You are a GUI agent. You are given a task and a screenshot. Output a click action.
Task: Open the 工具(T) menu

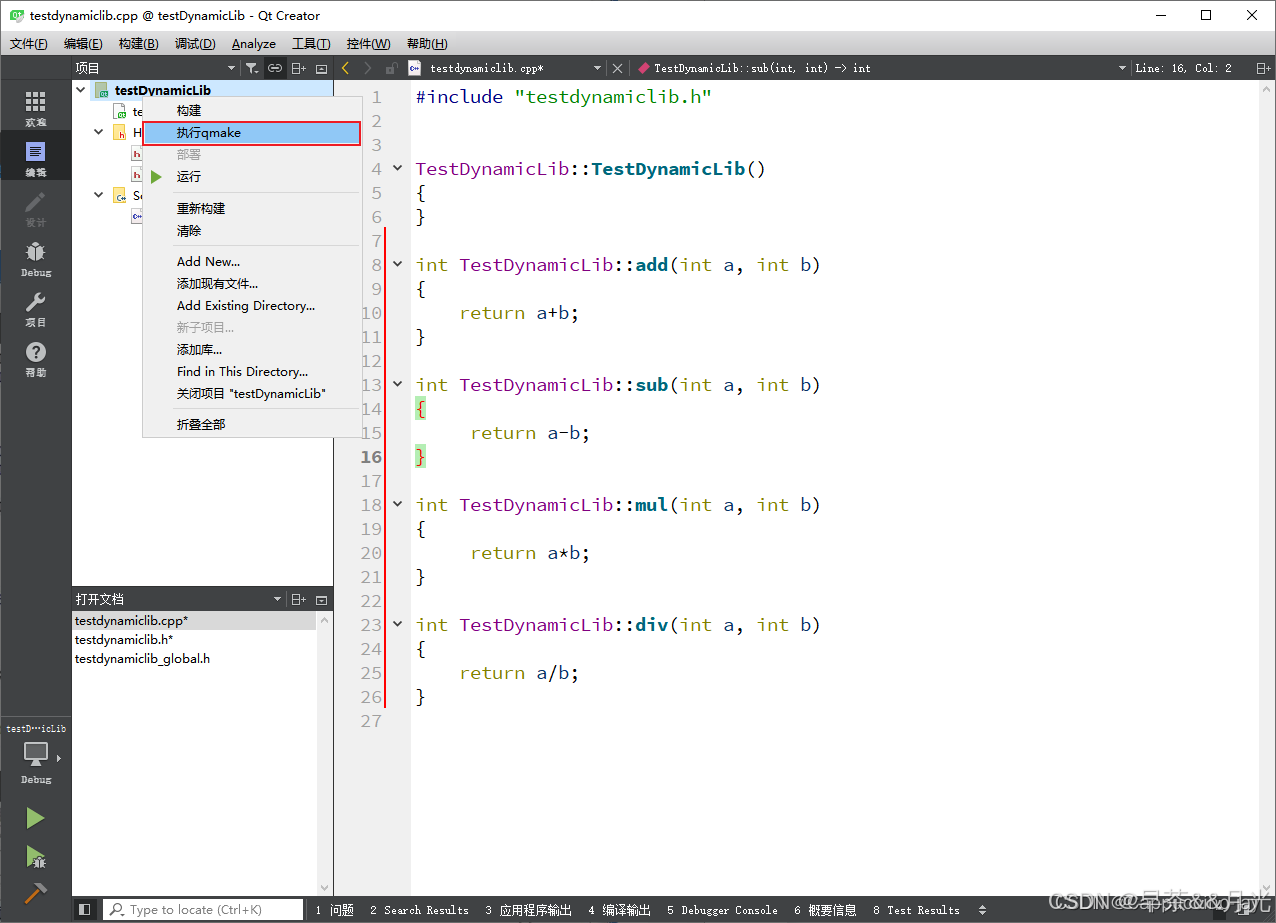click(311, 44)
